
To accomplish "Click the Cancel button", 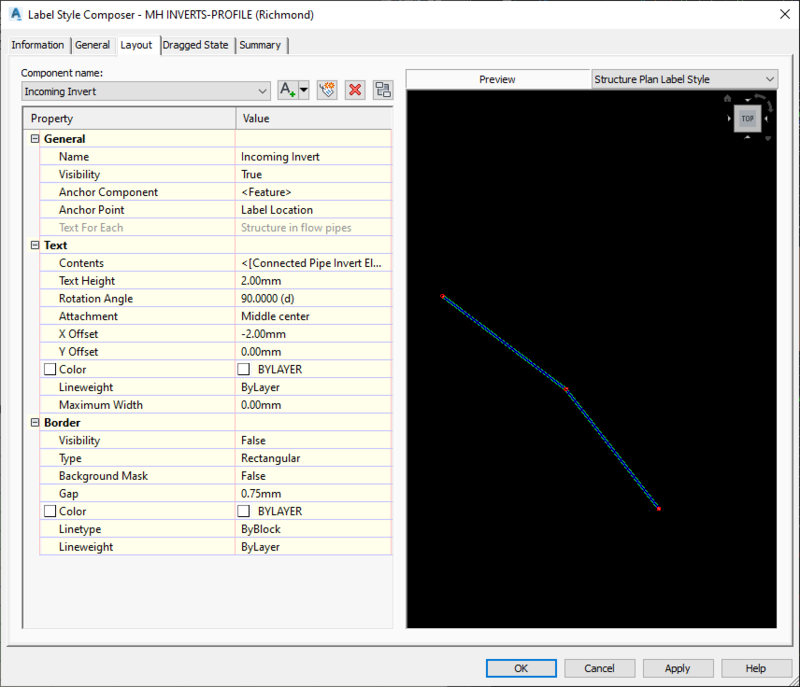I will pyautogui.click(x=599, y=668).
